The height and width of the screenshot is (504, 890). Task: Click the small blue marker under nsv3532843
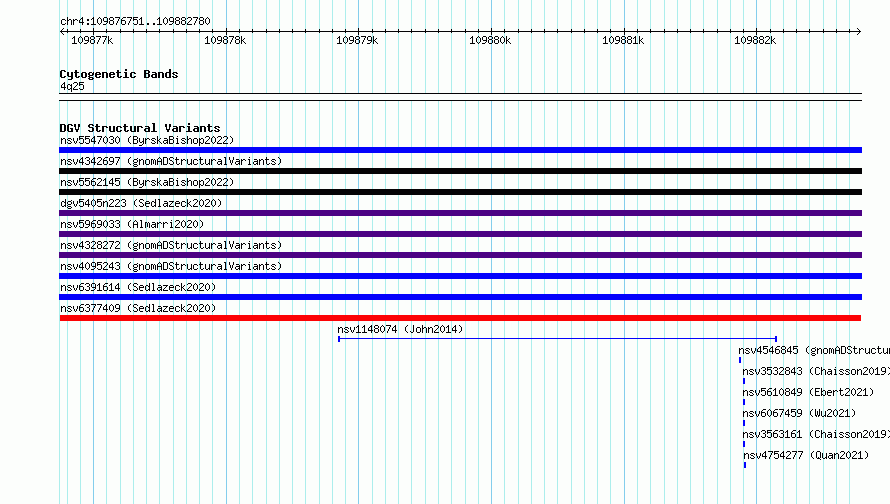tap(744, 381)
